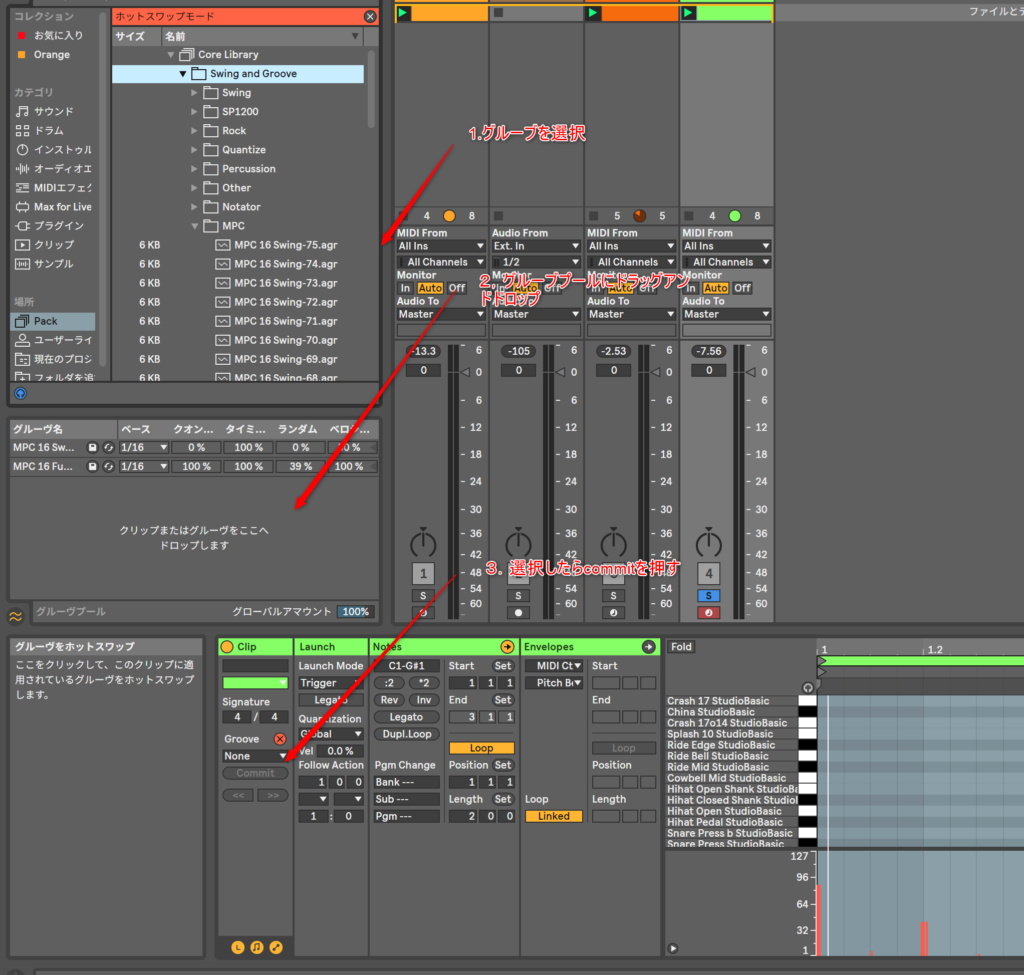This screenshot has width=1024, height=975.
Task: Click hot-swap icon on MPC 16 Fu groove
Action: (107, 467)
